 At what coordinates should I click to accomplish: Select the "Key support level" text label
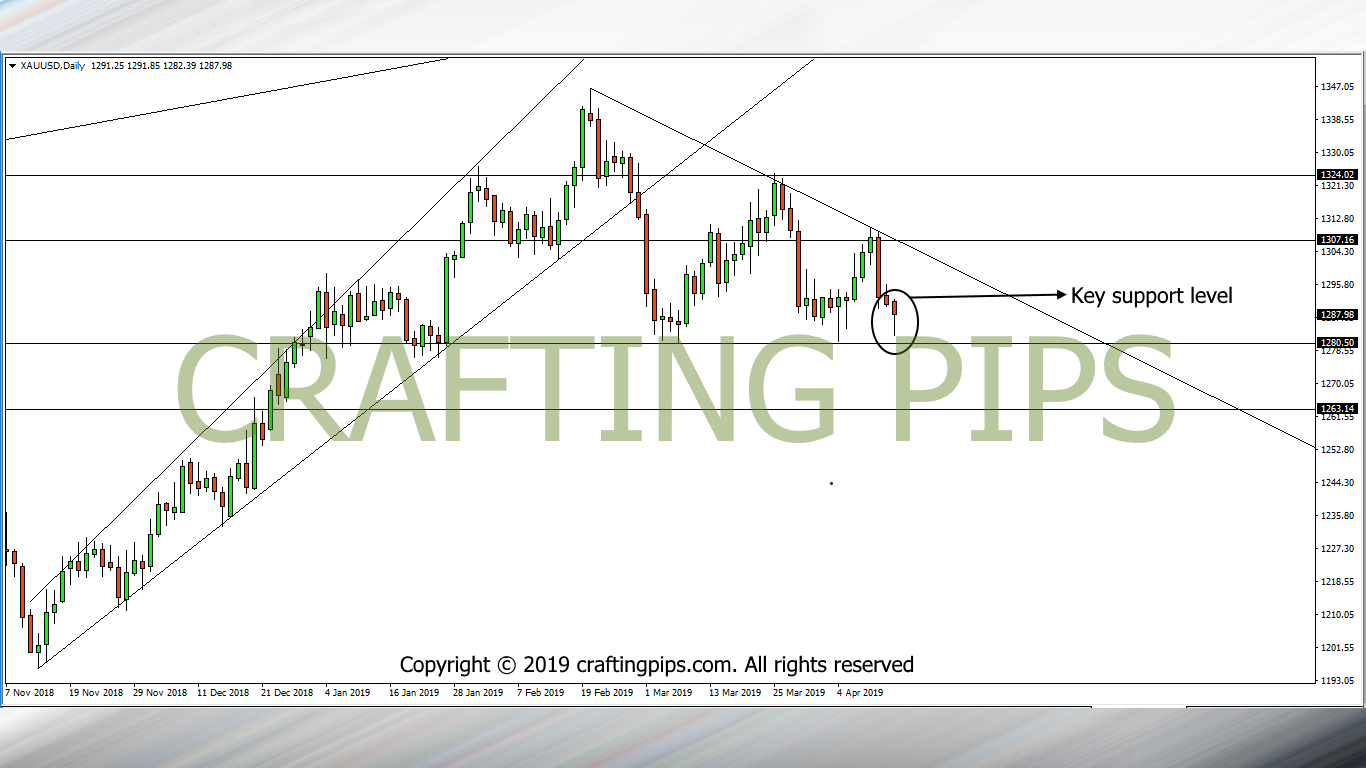click(x=1152, y=296)
